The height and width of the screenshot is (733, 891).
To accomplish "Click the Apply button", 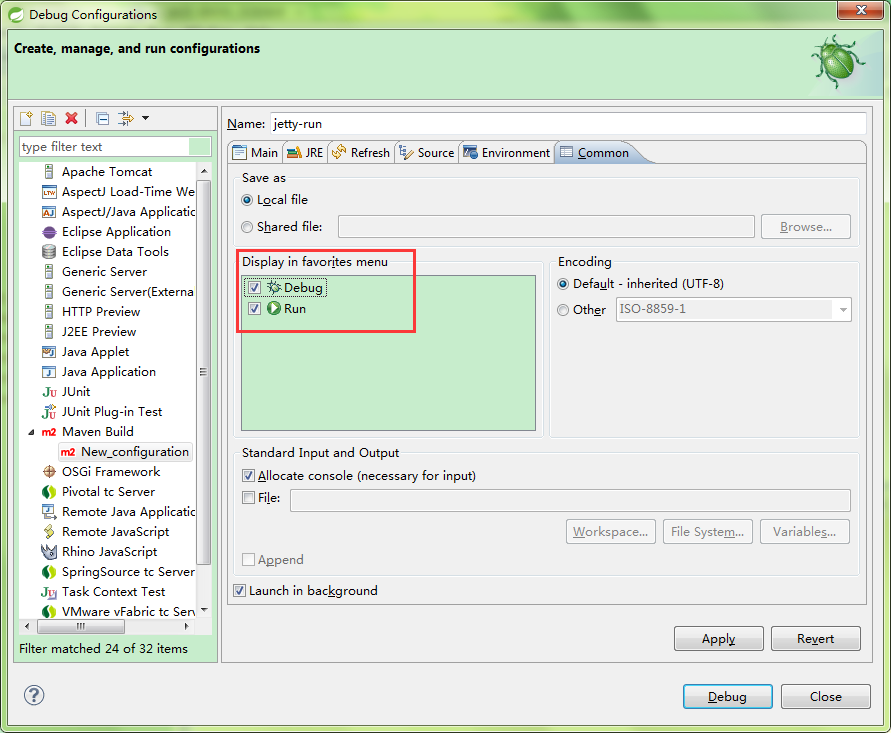I will point(719,639).
